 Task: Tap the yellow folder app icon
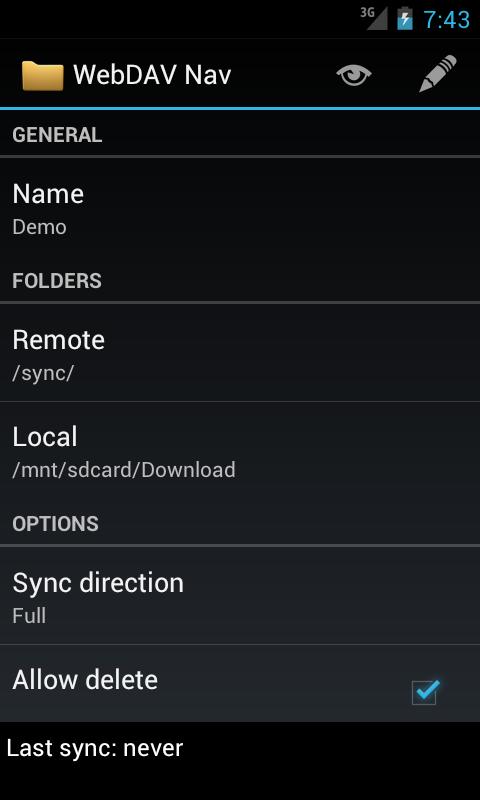click(43, 75)
